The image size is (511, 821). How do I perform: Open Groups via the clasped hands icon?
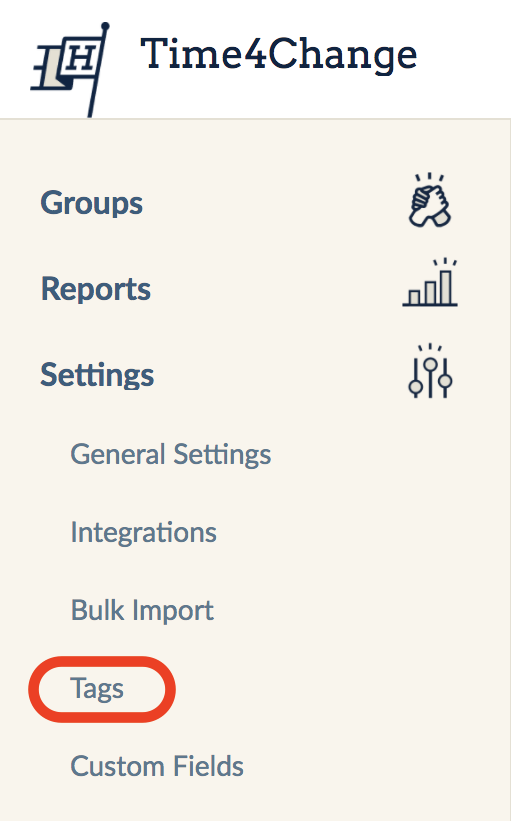[430, 200]
